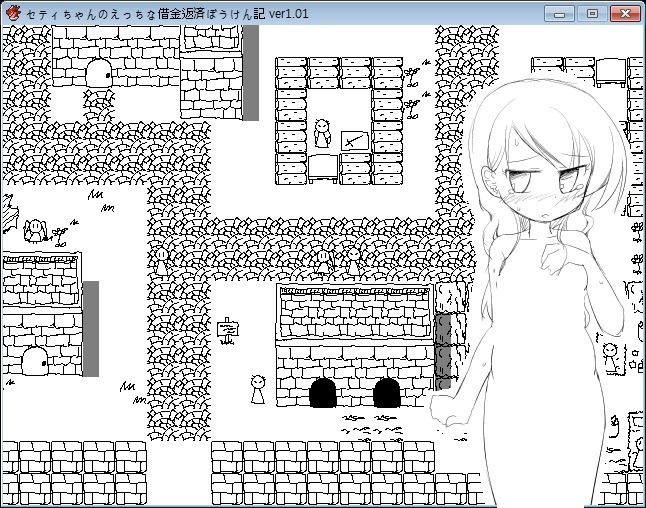Click the window title text ending in ver1.01
The image size is (646, 508).
click(167, 14)
